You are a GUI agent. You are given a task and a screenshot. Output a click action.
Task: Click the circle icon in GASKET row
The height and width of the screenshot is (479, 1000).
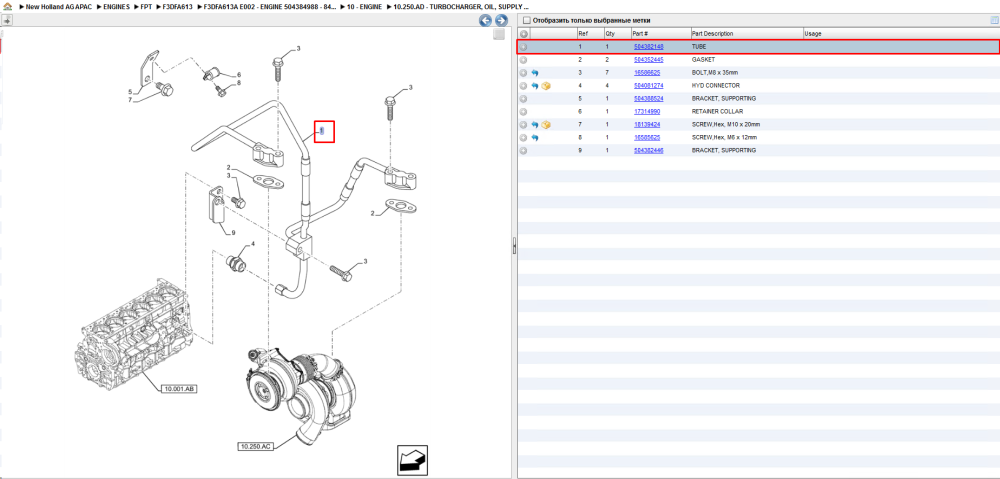pos(524,59)
